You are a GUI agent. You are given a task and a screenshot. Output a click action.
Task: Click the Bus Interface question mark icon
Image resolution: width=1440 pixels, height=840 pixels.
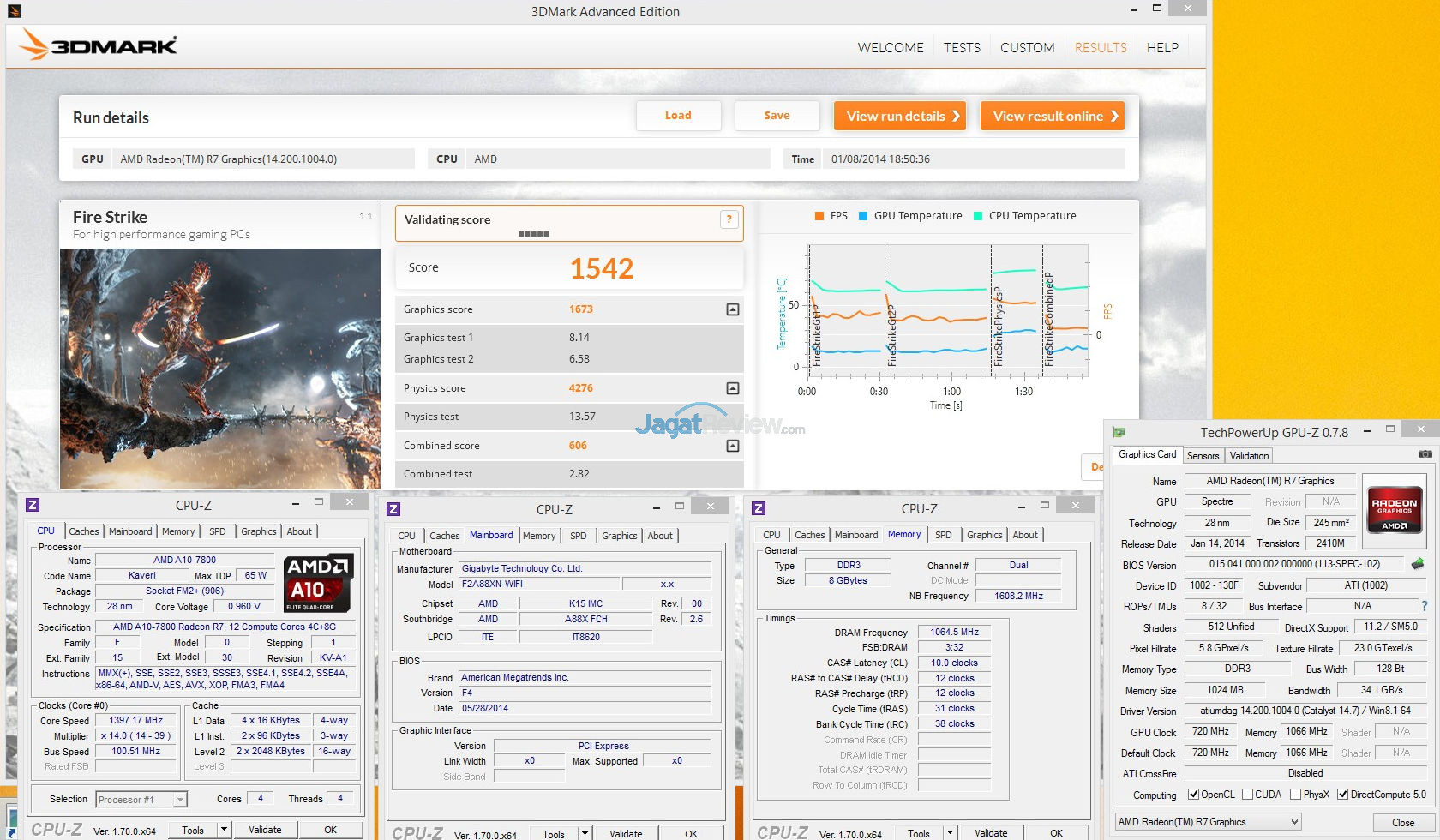click(1425, 606)
